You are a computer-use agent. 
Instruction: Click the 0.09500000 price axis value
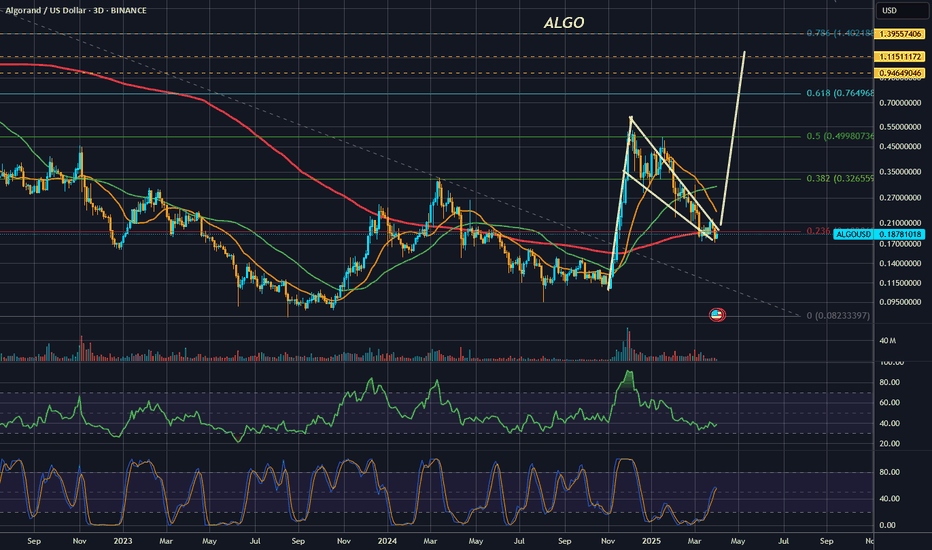click(x=900, y=302)
